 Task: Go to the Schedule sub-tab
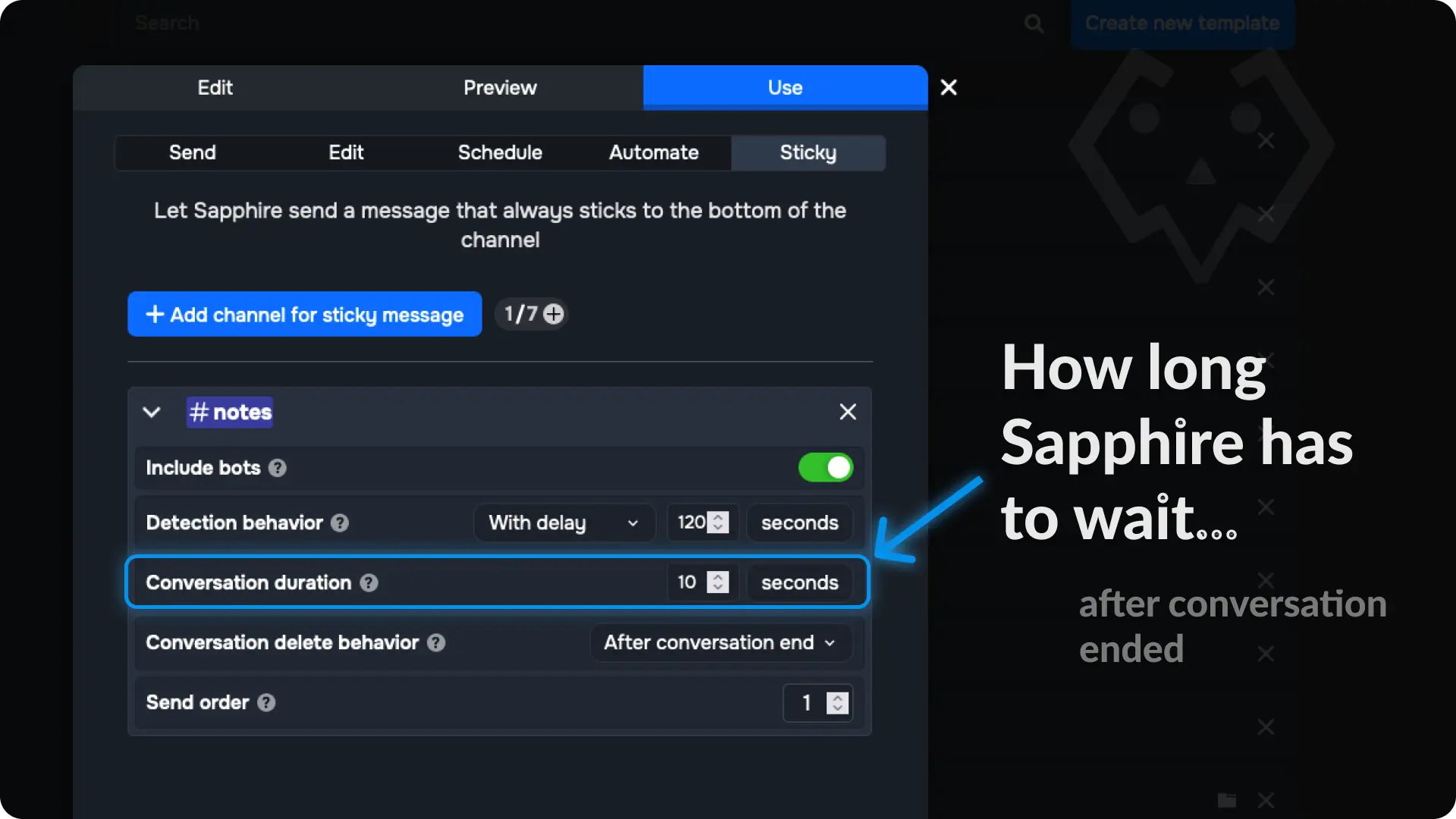pyautogui.click(x=500, y=152)
